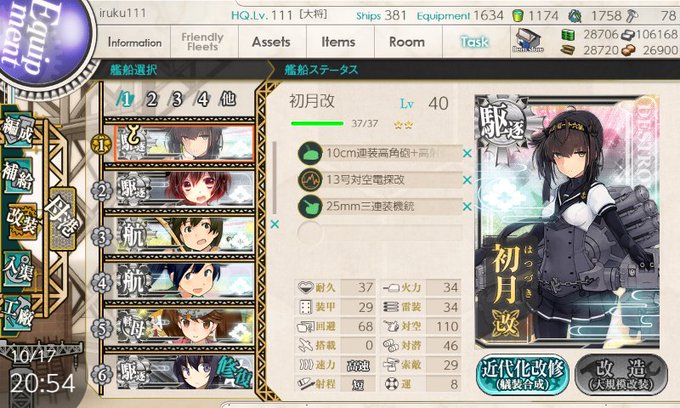Remove the 25mm triple machine gun
680x408 pixels.
coord(467,206)
